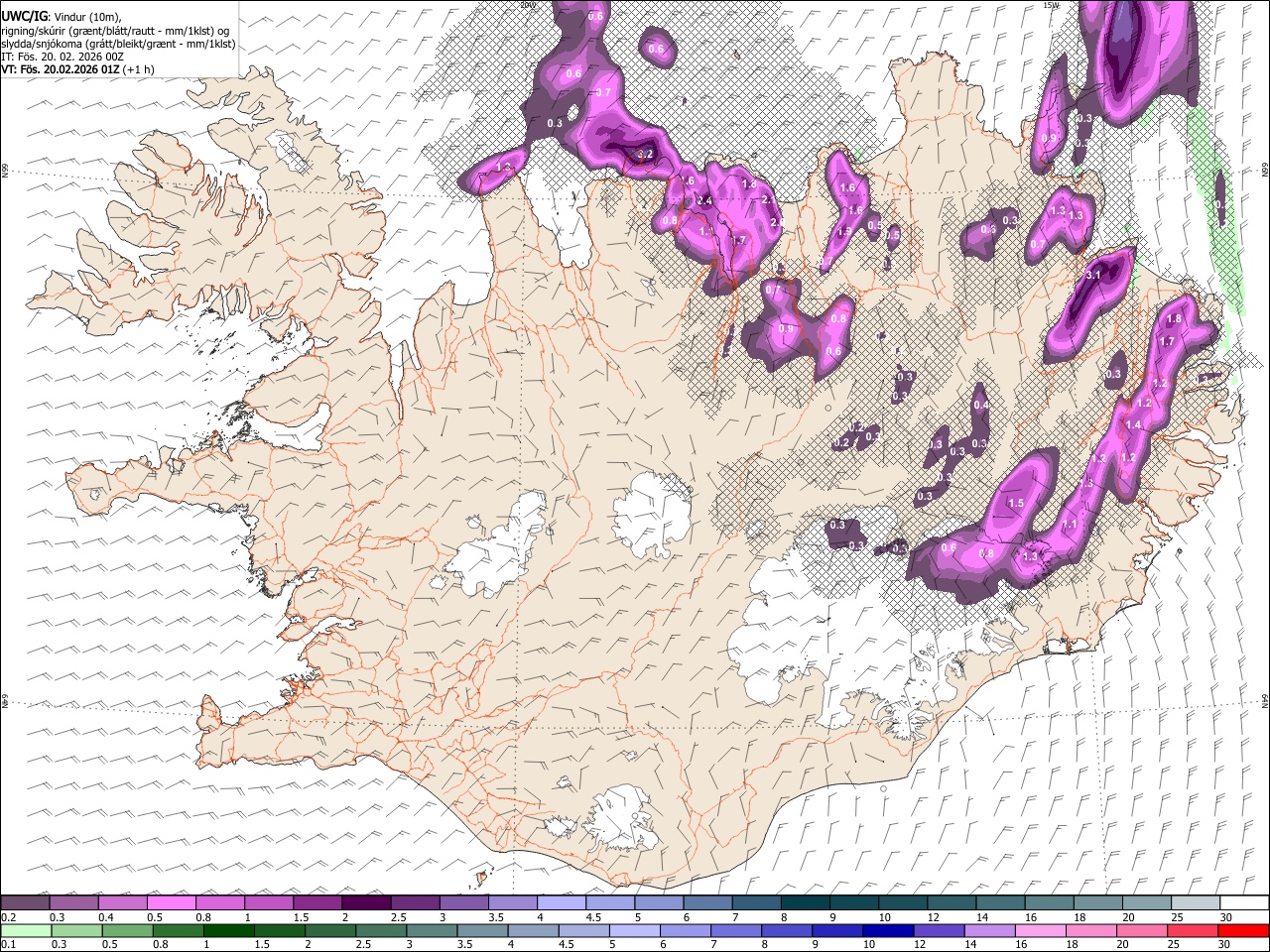Pick the pale grey snow swatch between 25 and 30
The height and width of the screenshot is (952, 1270).
coord(1196,903)
